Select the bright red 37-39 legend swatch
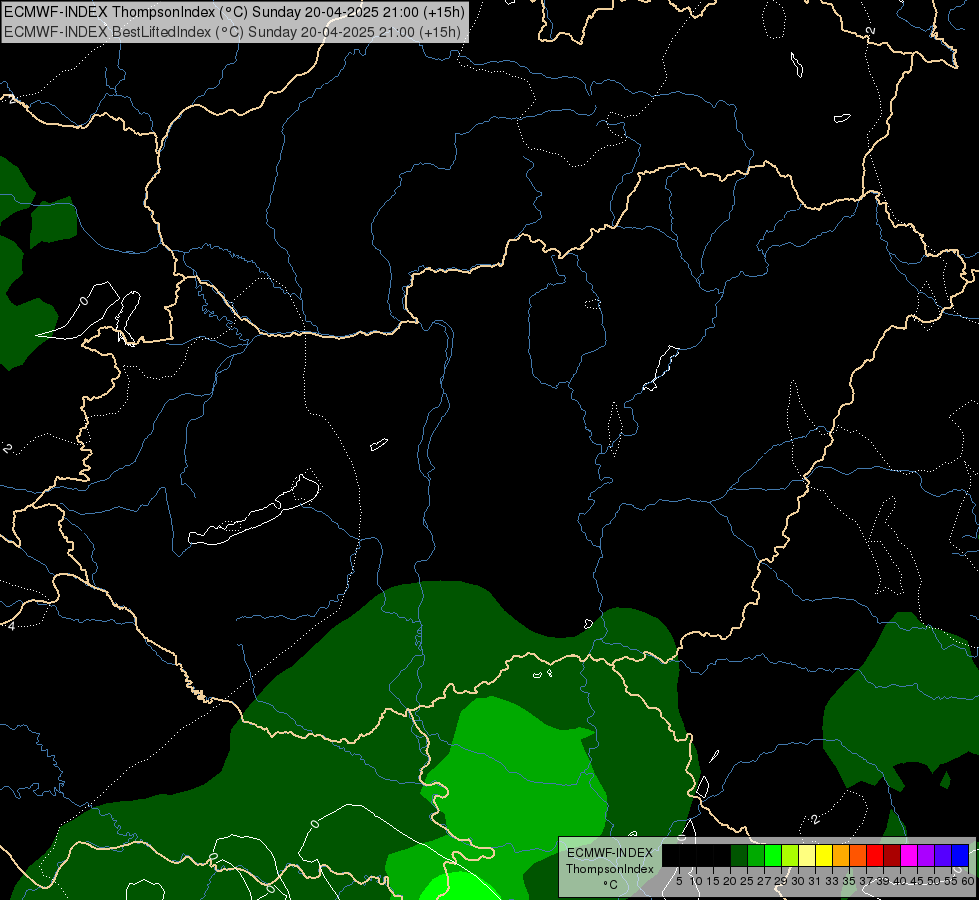The width and height of the screenshot is (979, 900). [x=876, y=855]
